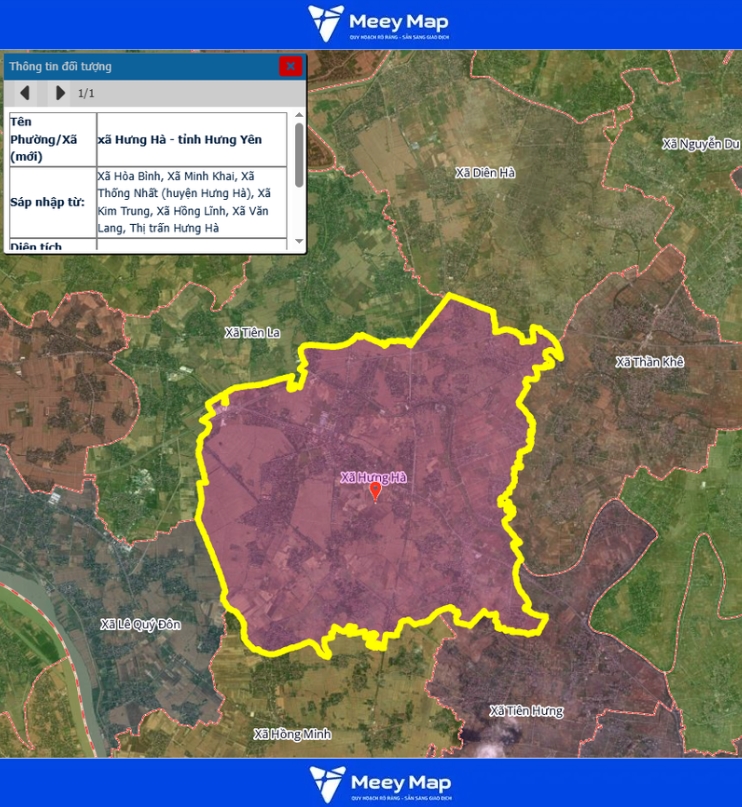Close the Thông tin đối tượng panel
The height and width of the screenshot is (807, 742).
(x=290, y=66)
